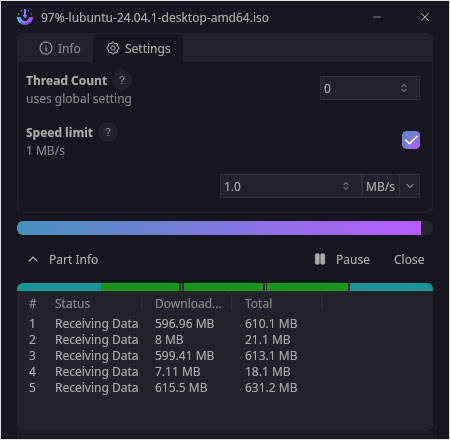Adjust the speed limit value spinner arrows
Screen dimensions: 450x440
pyautogui.click(x=346, y=186)
